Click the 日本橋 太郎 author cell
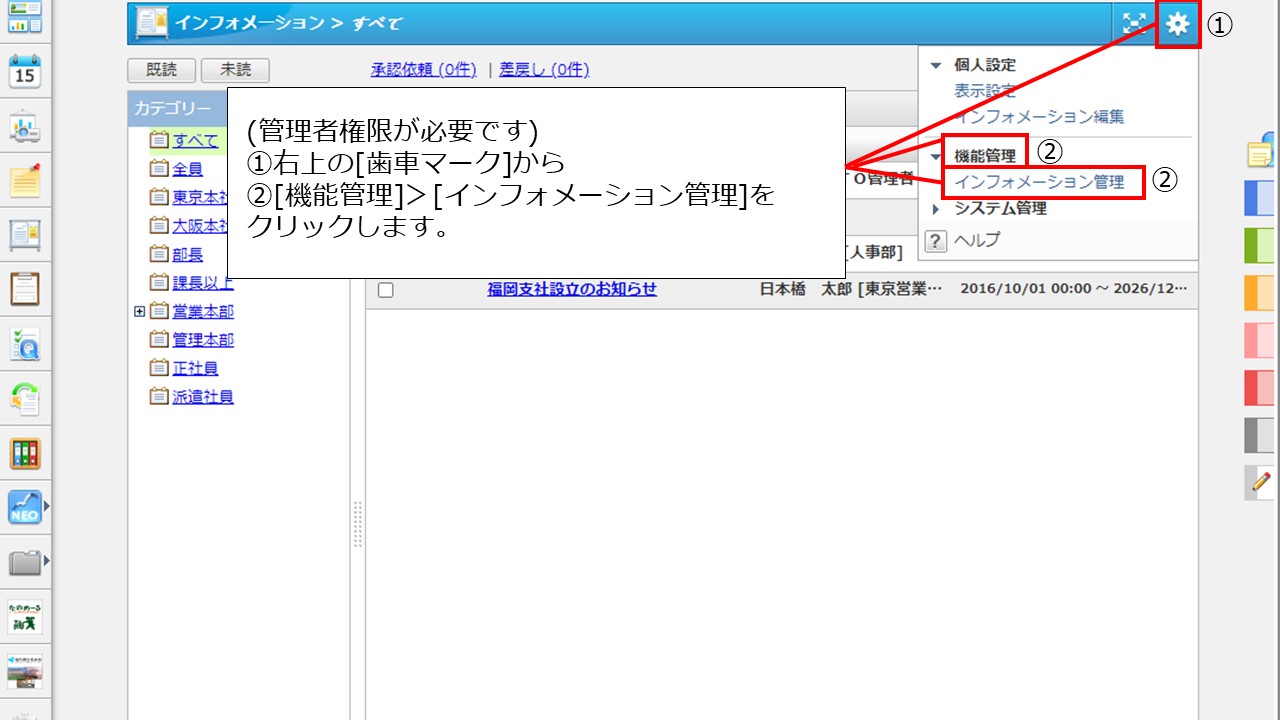 click(x=851, y=289)
